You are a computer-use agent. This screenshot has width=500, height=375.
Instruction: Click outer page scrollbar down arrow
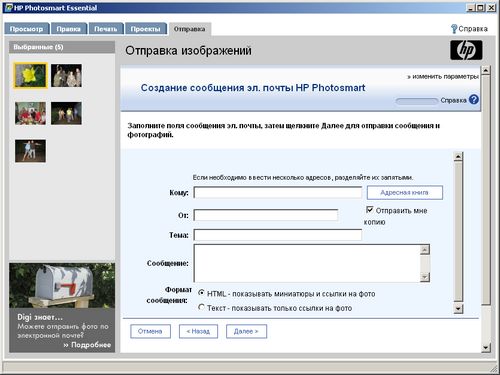tap(486, 348)
